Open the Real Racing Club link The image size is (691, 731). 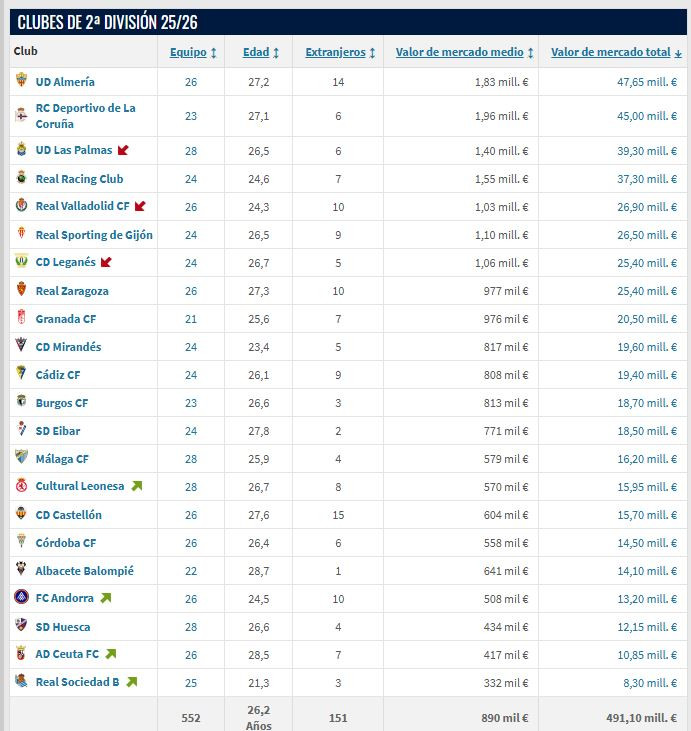tap(80, 179)
